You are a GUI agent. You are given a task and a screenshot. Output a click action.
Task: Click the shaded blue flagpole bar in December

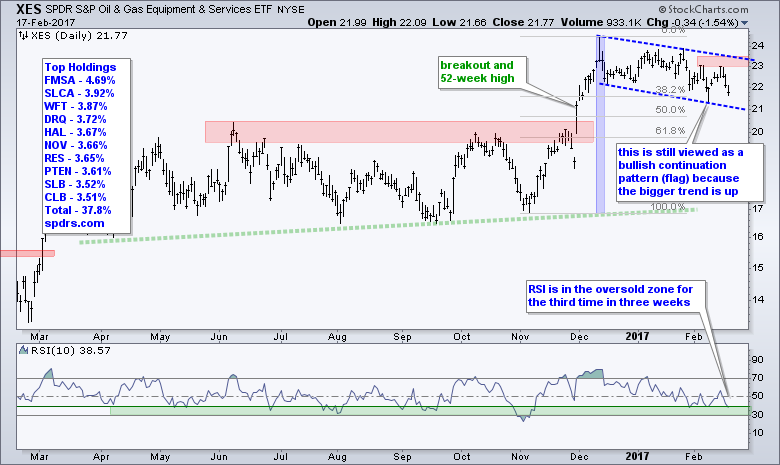click(x=600, y=125)
